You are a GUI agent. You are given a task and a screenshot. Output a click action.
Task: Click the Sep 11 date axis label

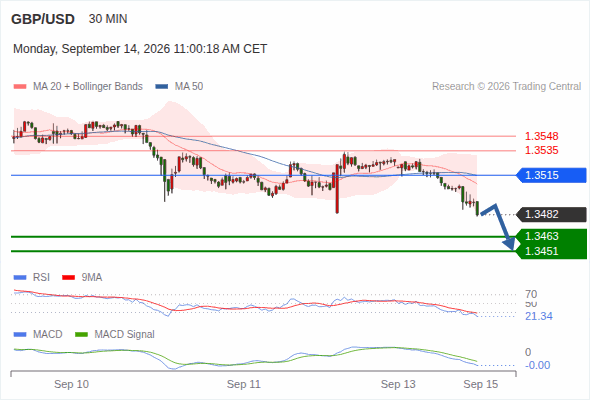pyautogui.click(x=243, y=384)
